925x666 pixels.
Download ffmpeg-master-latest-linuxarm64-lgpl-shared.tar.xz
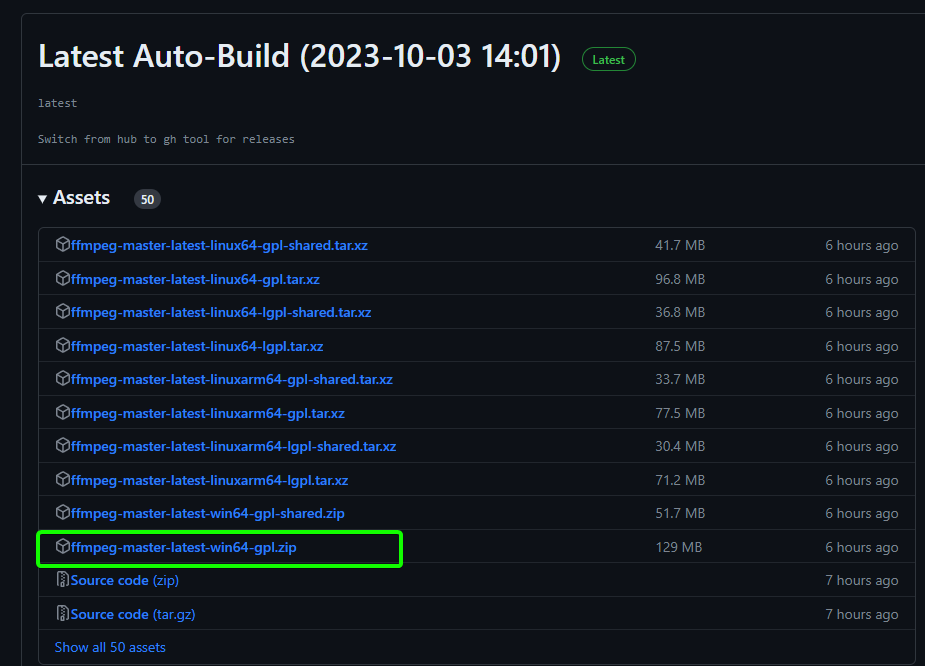pyautogui.click(x=234, y=447)
